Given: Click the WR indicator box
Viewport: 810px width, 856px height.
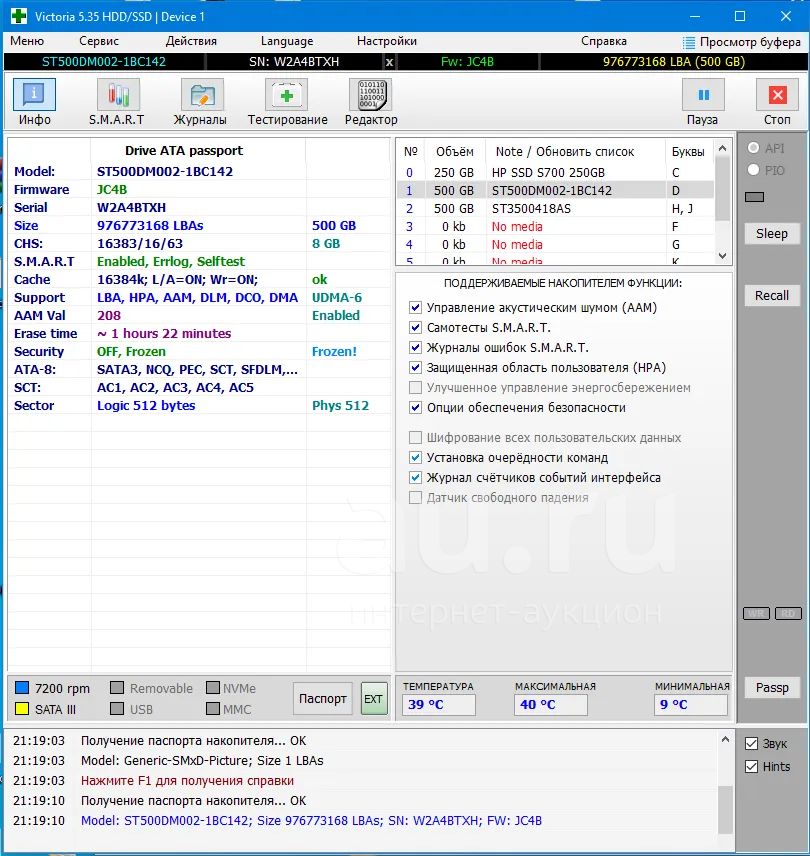Looking at the screenshot, I should 757,614.
